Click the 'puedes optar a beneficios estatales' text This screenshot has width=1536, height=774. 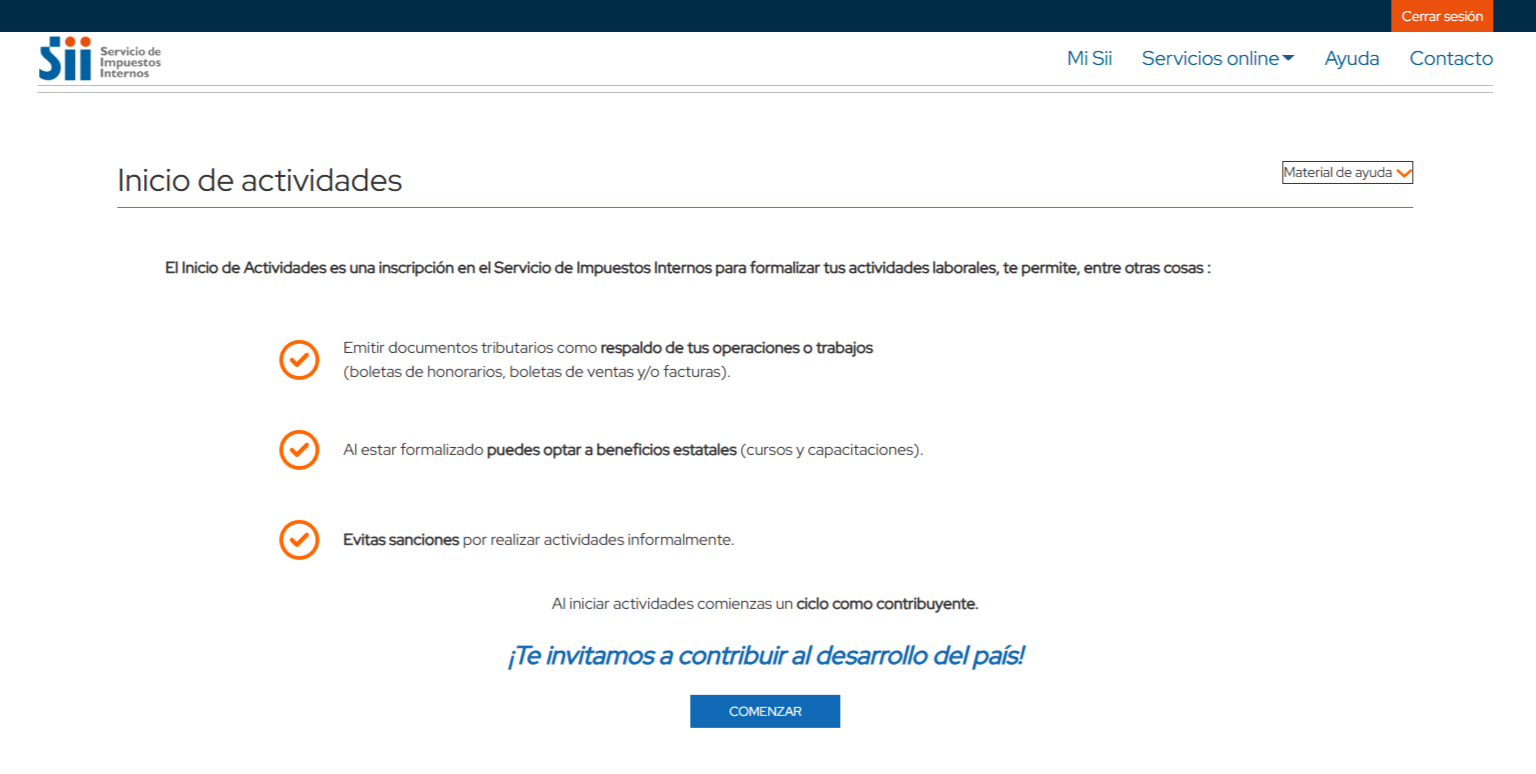611,450
